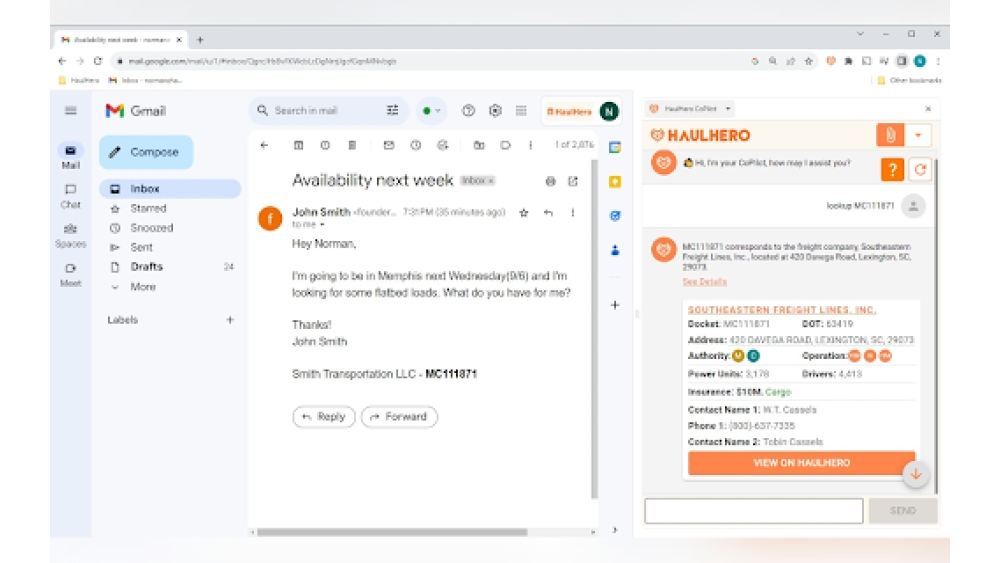This screenshot has width=1000, height=563.
Task: Click the Compose button
Action: pyautogui.click(x=146, y=152)
